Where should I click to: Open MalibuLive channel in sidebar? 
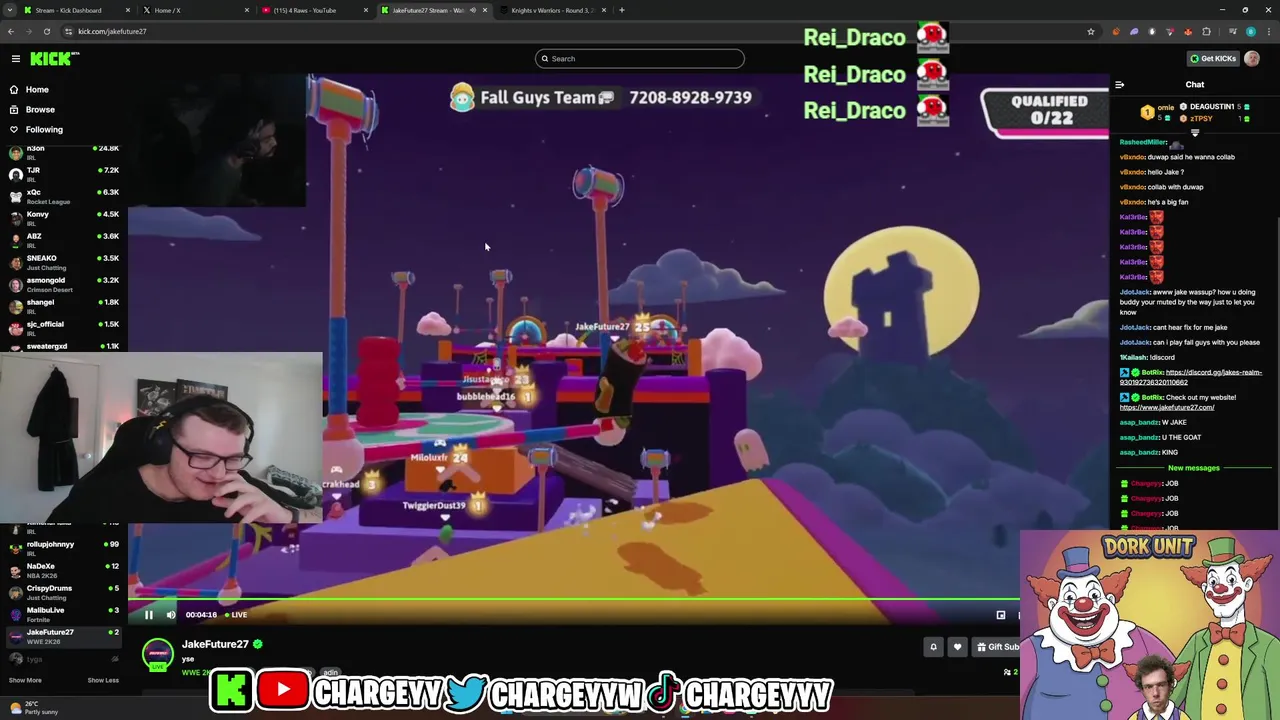(62, 614)
